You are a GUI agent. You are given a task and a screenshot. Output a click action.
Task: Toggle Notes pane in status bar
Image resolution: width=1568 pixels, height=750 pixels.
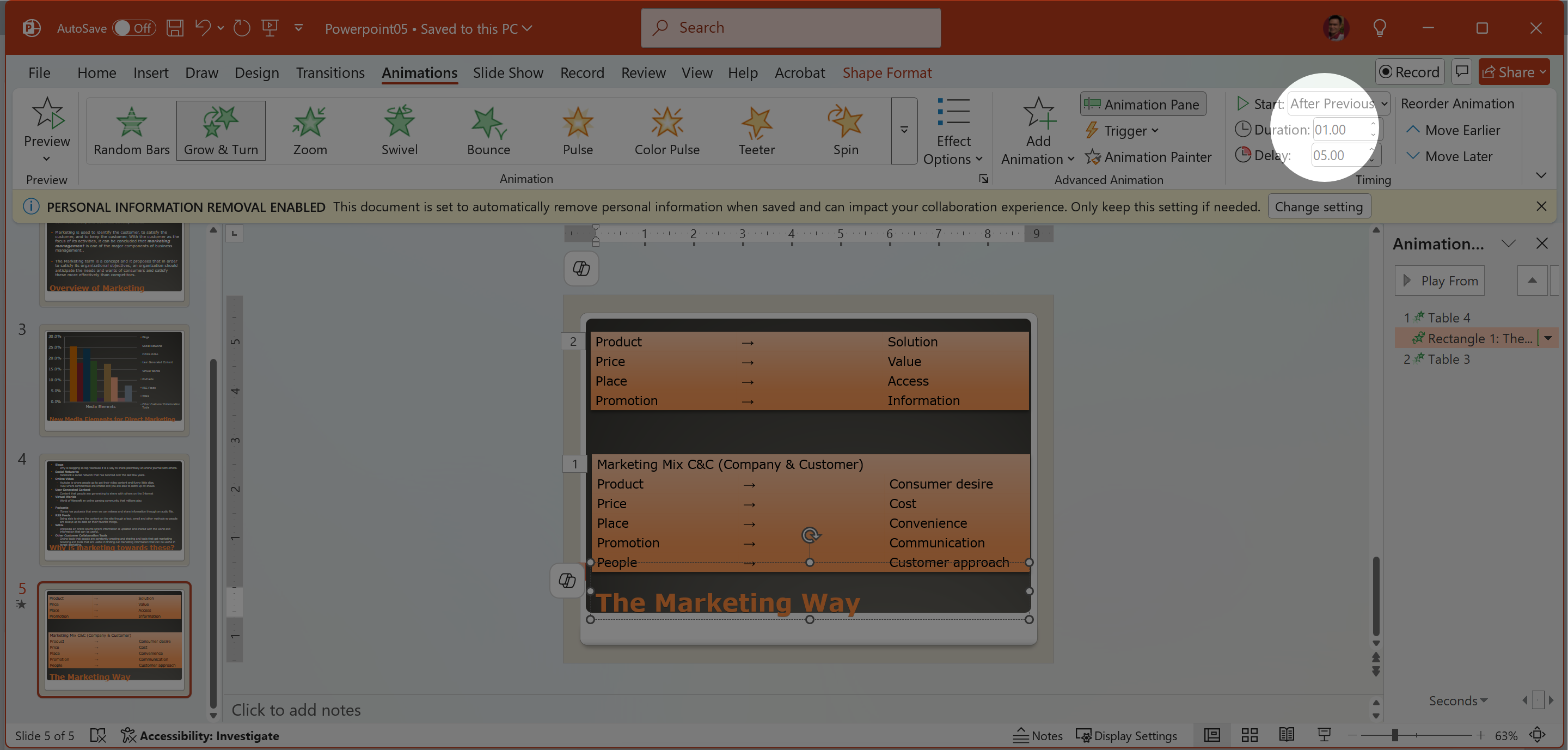[x=1038, y=735]
